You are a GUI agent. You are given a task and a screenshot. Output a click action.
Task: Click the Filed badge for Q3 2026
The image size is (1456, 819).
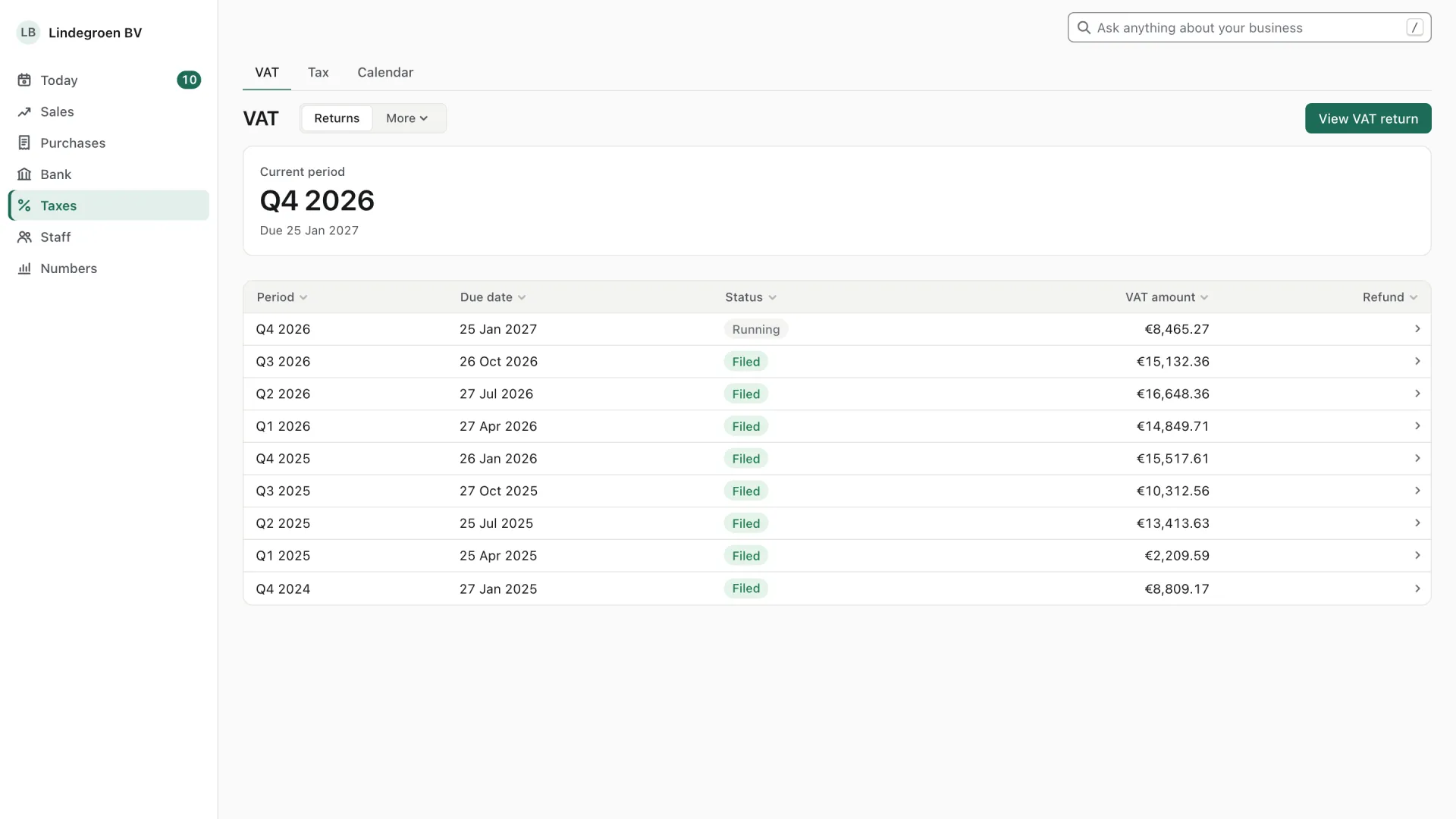[746, 362]
